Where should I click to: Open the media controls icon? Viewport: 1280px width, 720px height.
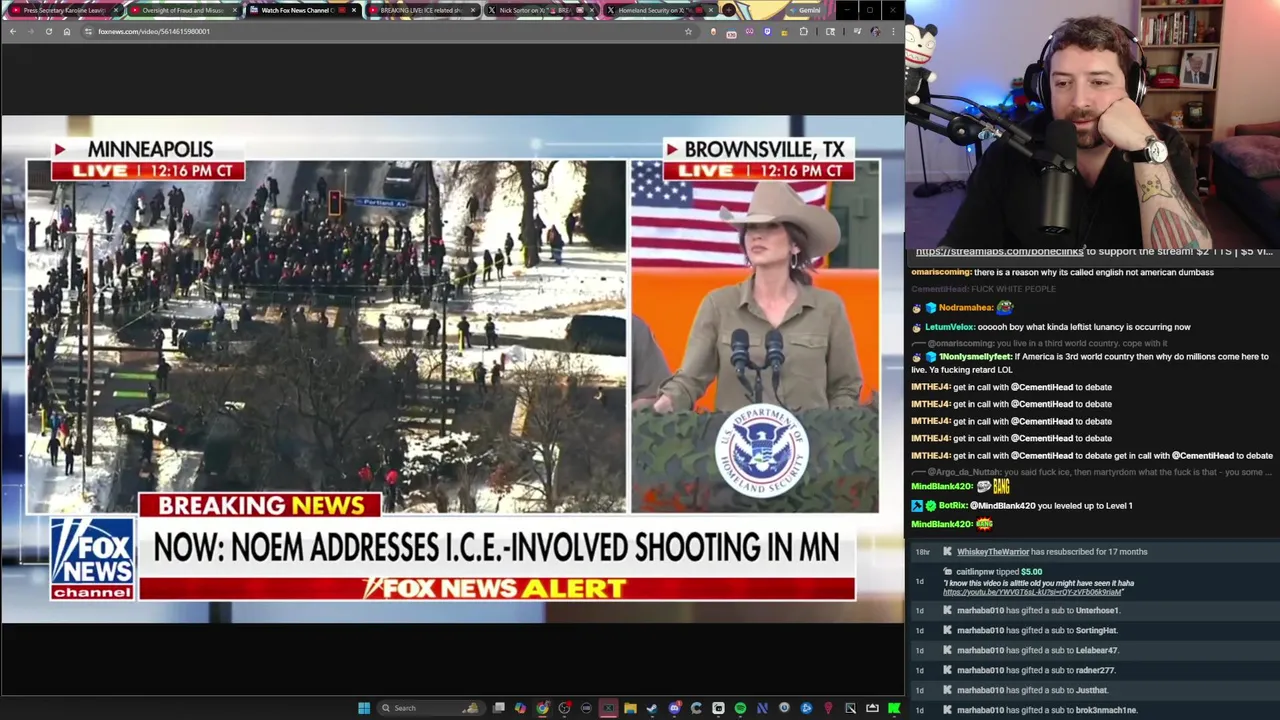coord(857,31)
